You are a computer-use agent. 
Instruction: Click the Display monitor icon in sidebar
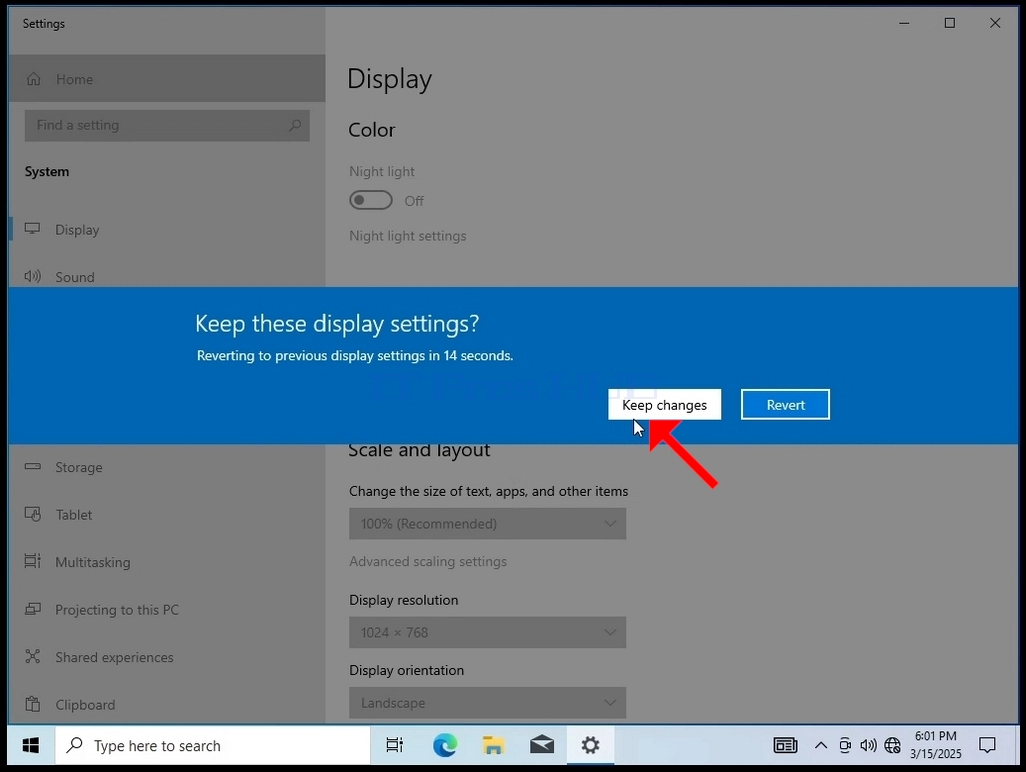tap(32, 228)
